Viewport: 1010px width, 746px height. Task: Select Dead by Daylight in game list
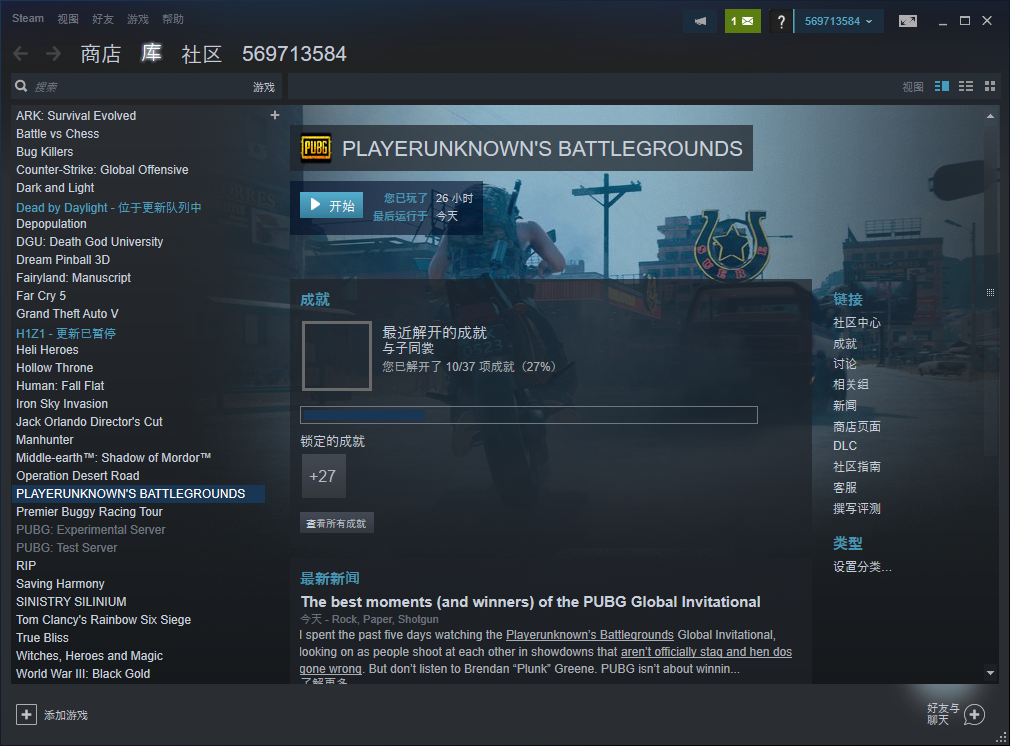pos(108,207)
